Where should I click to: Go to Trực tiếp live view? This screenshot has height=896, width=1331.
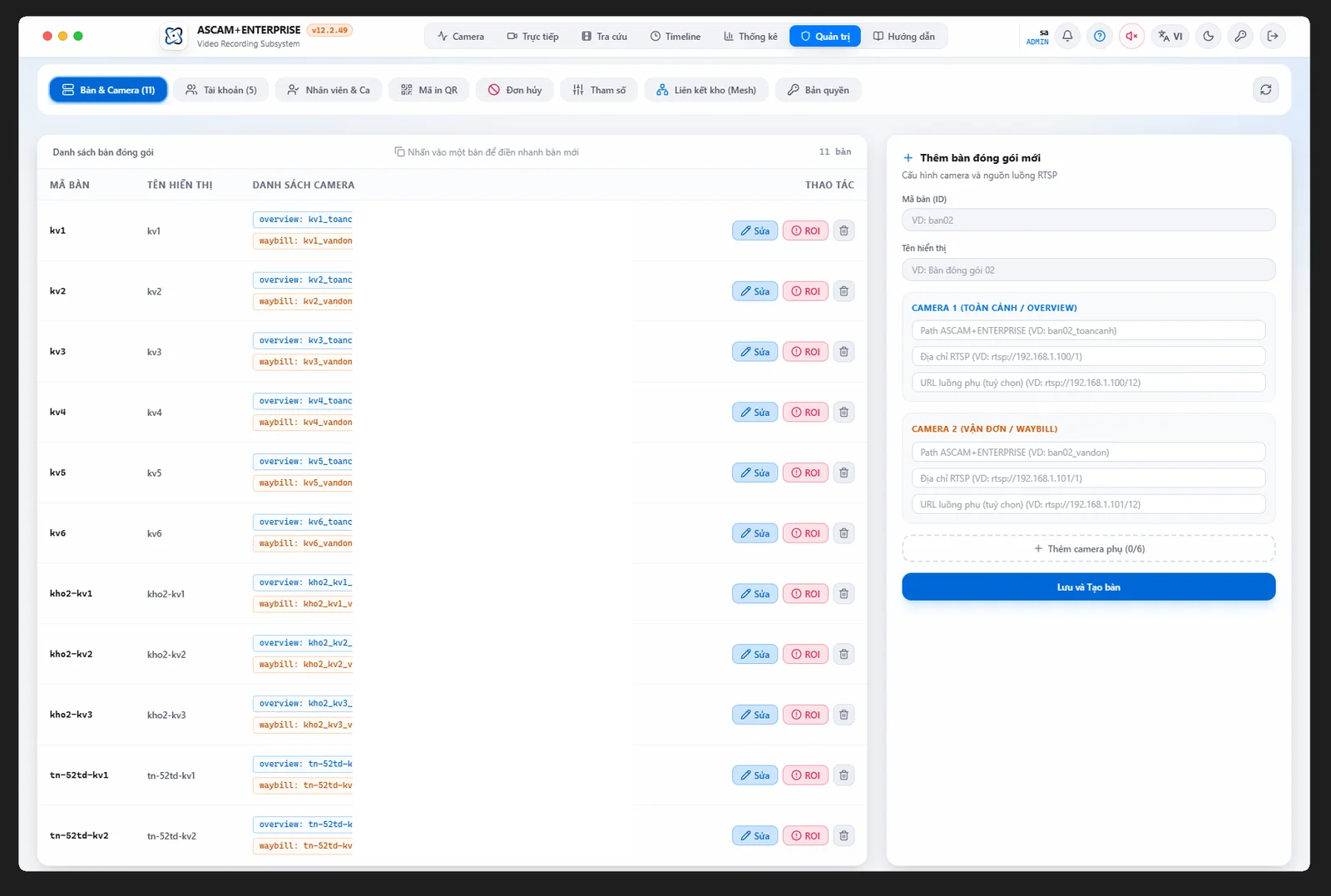532,37
